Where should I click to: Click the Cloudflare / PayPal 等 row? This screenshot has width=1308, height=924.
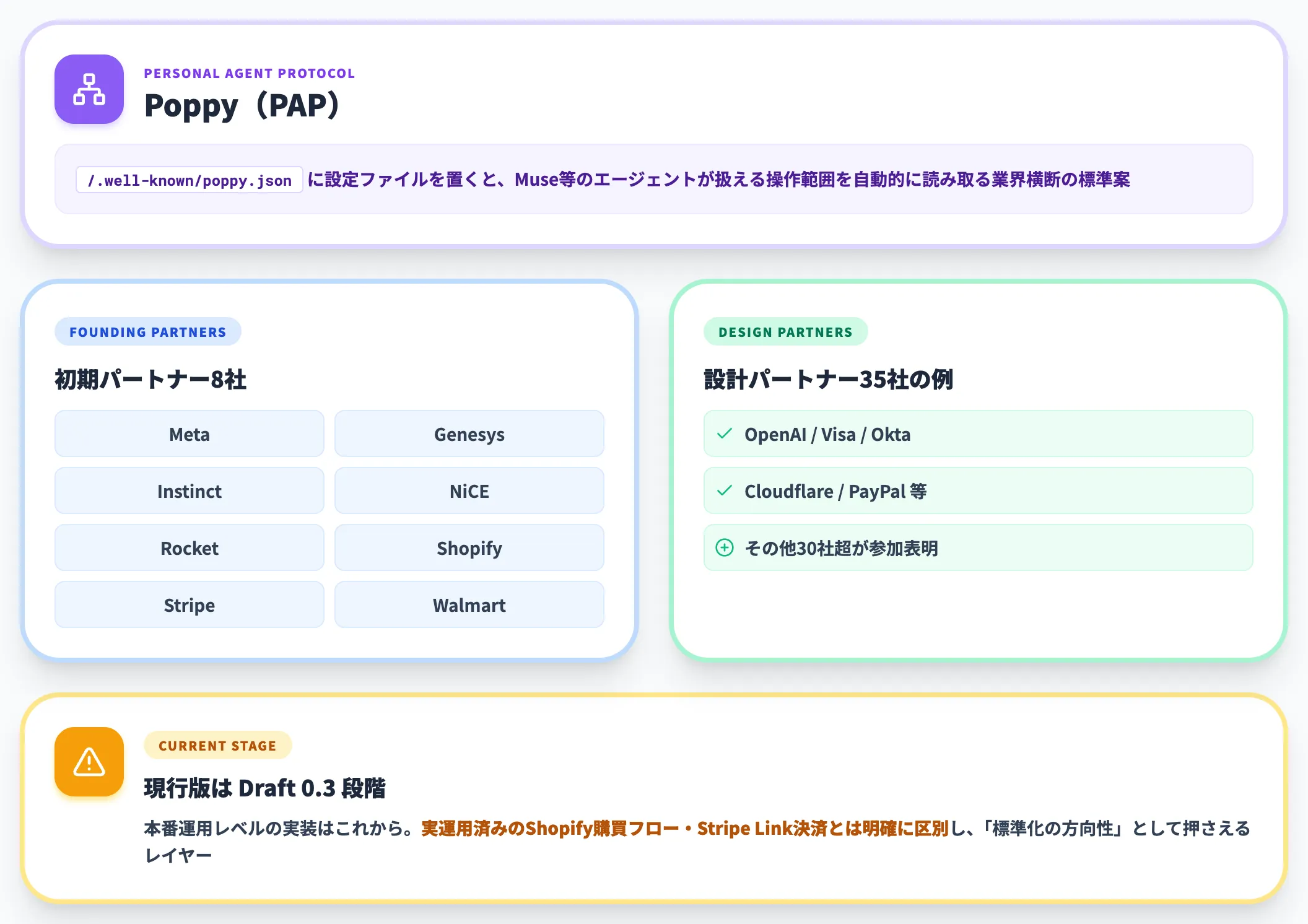(x=979, y=490)
